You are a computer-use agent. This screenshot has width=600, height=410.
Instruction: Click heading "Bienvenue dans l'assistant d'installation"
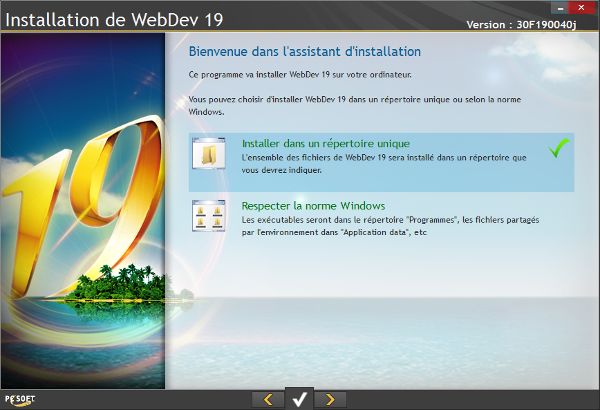point(305,51)
